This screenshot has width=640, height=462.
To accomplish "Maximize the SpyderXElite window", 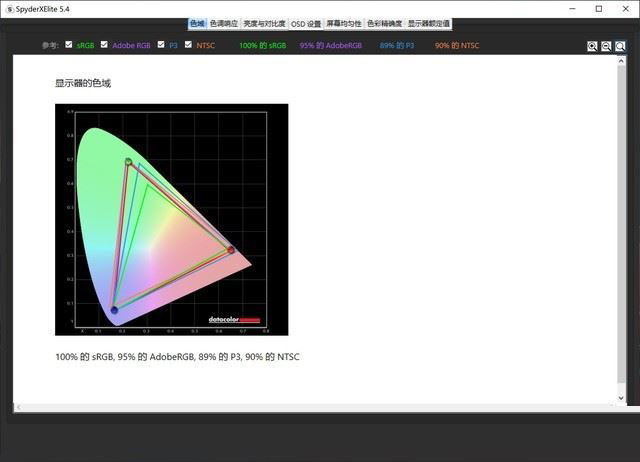I will tap(599, 9).
